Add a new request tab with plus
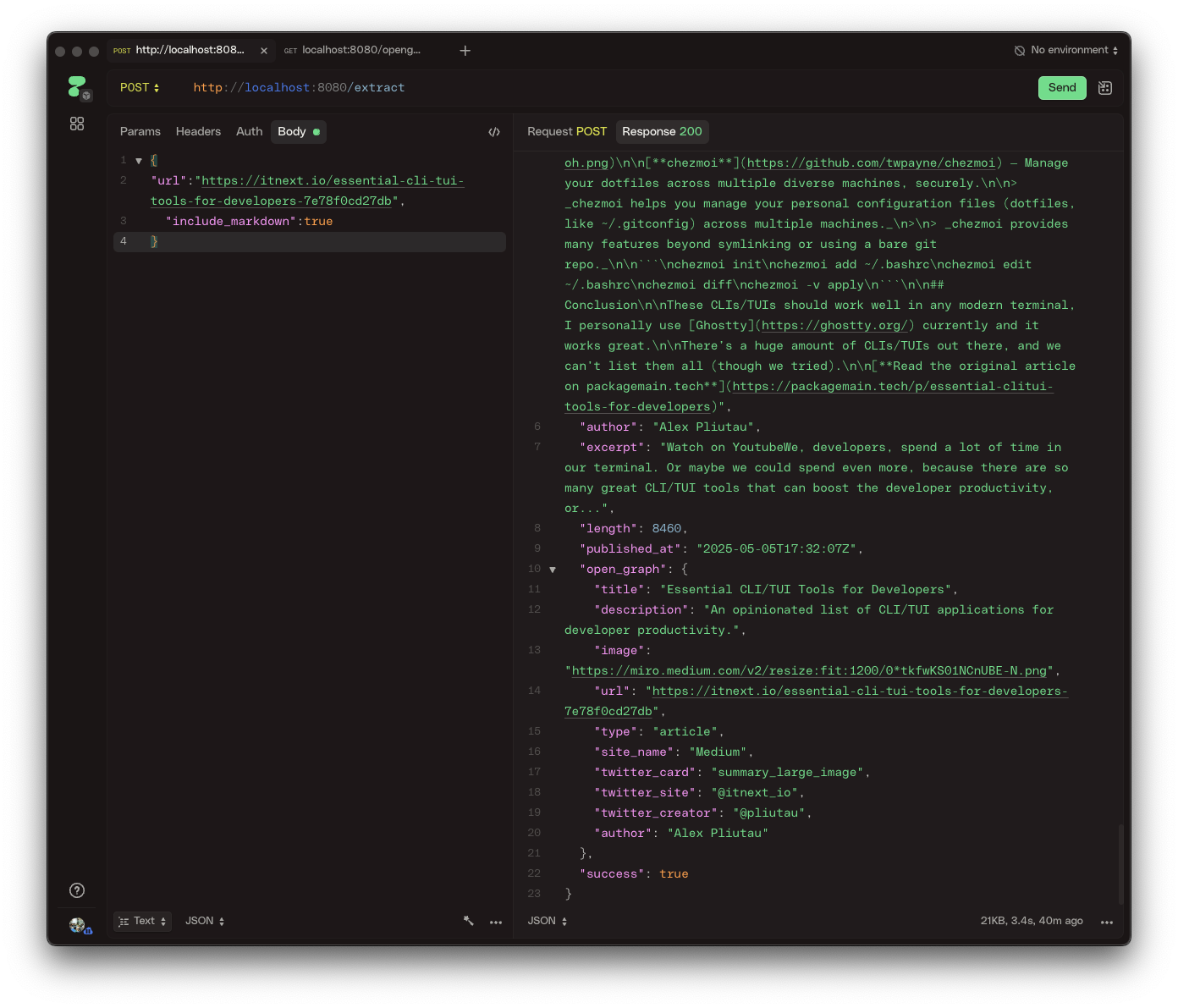 click(465, 51)
